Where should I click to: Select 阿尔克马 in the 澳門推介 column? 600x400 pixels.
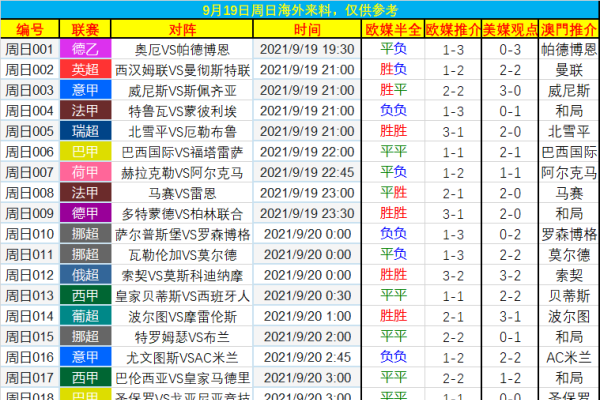click(x=569, y=172)
